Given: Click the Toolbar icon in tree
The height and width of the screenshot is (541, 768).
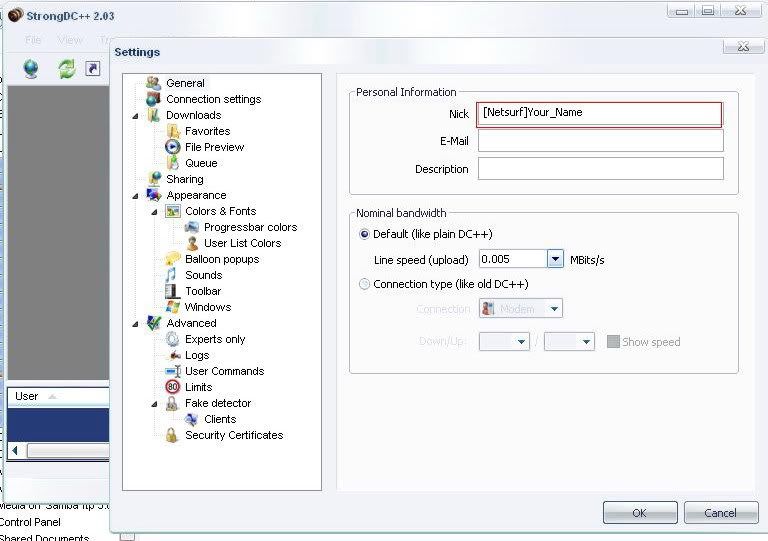Looking at the screenshot, I should click(x=172, y=291).
